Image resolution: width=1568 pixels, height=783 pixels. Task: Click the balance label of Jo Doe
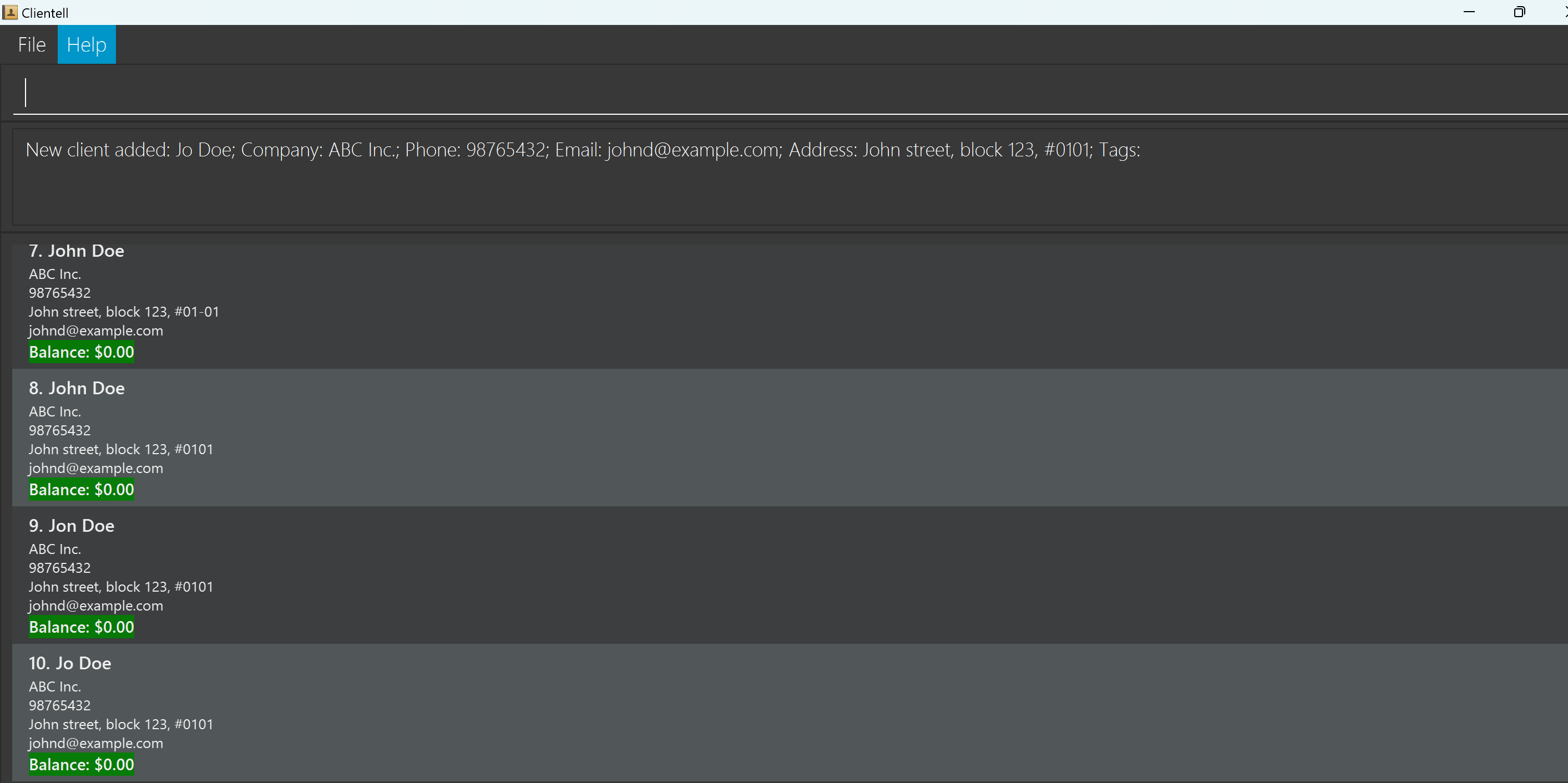pyautogui.click(x=82, y=765)
